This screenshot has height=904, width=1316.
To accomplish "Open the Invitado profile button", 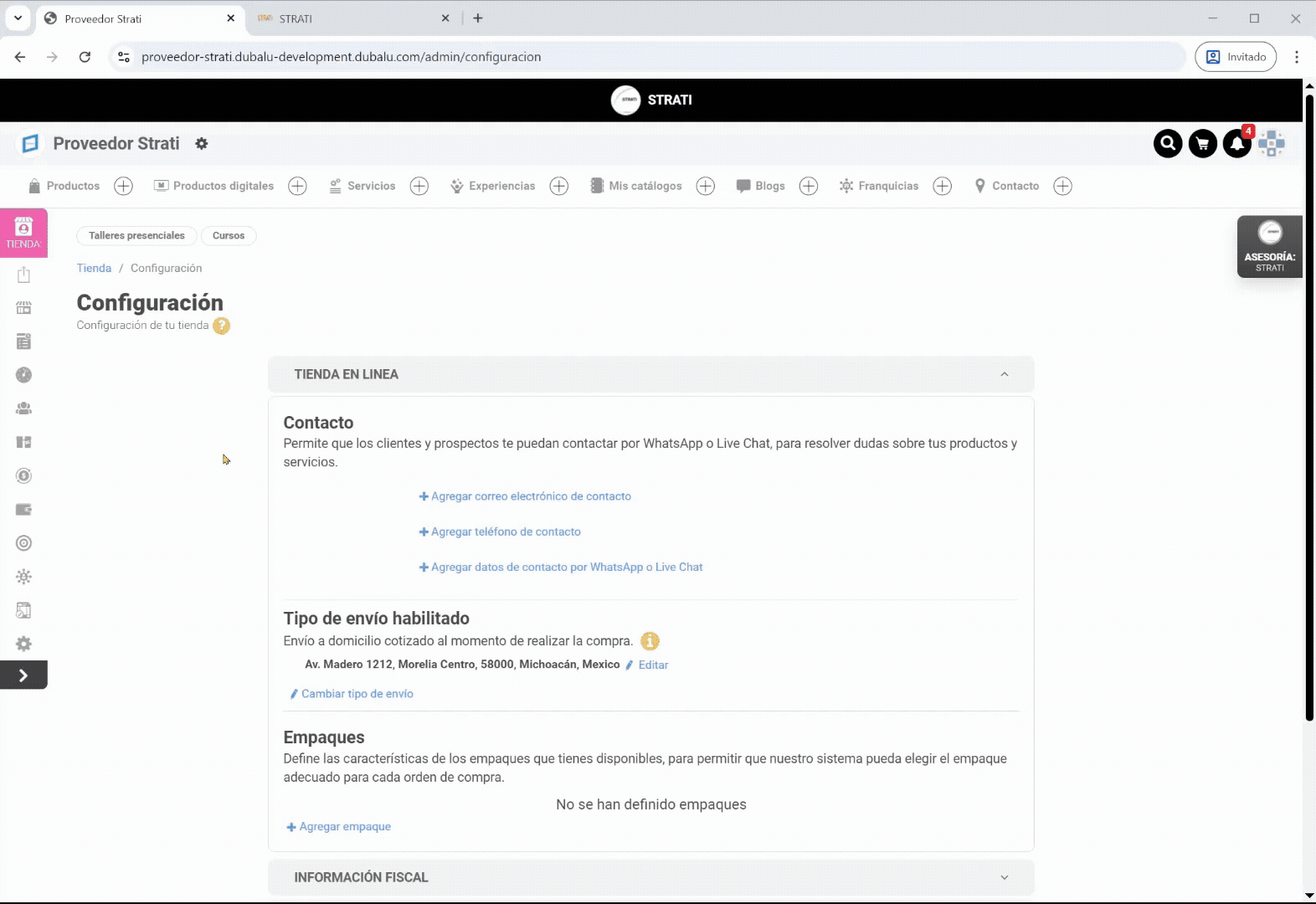I will click(x=1236, y=57).
